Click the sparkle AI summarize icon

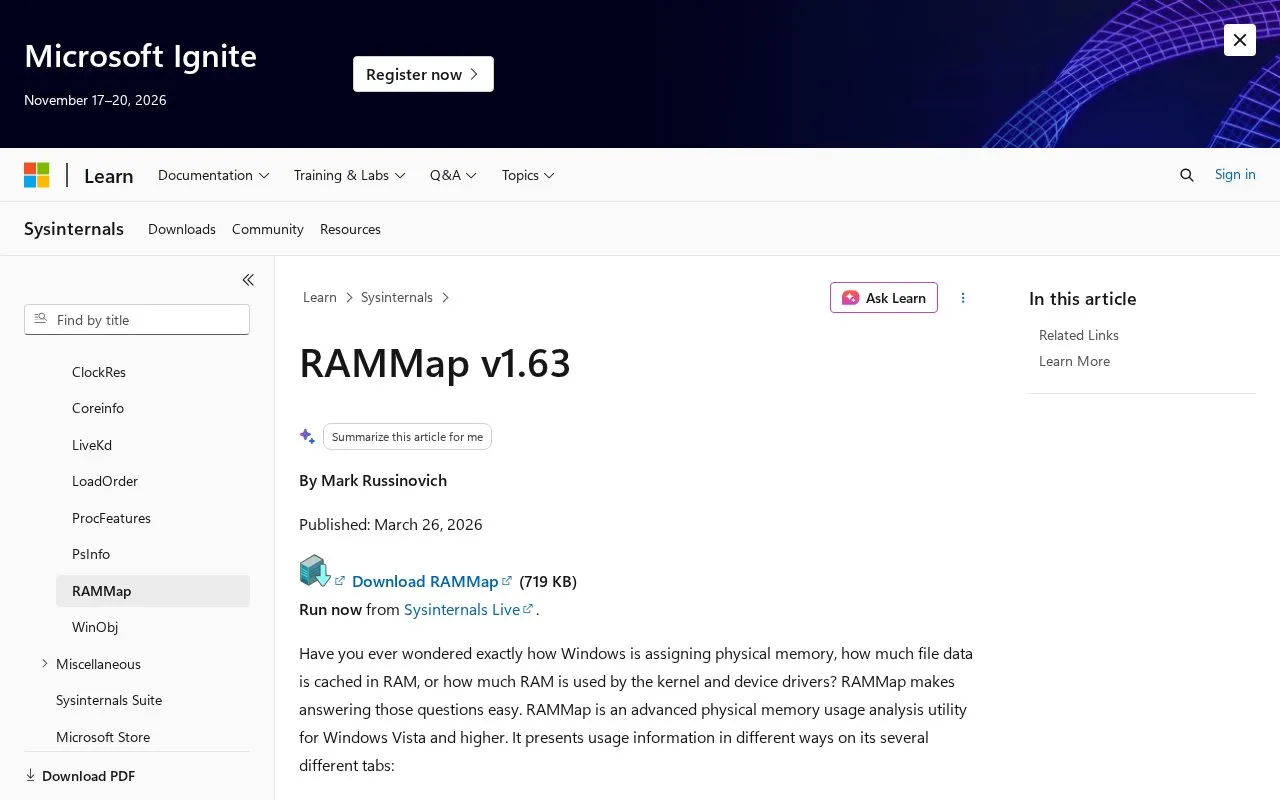coord(307,436)
